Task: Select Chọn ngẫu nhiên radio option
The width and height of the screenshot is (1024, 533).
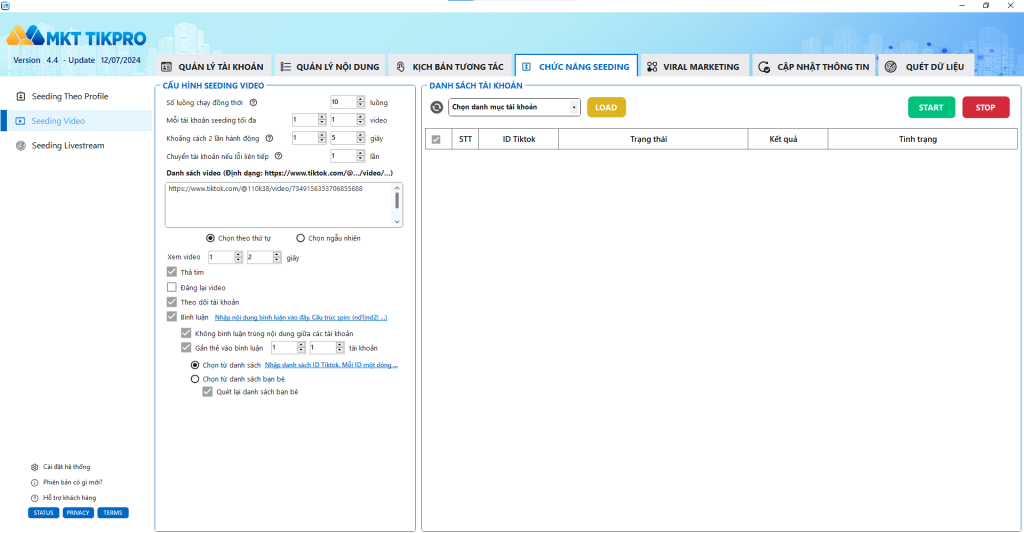Action: (300, 238)
